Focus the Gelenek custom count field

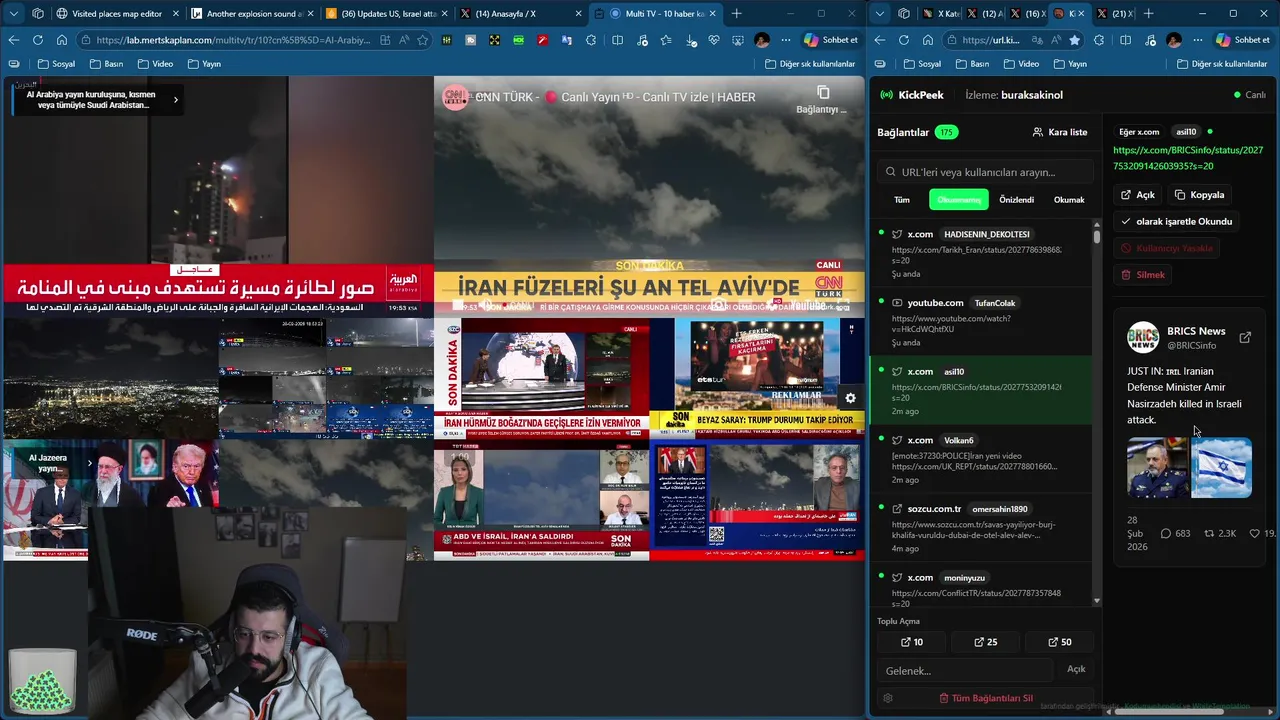[965, 670]
